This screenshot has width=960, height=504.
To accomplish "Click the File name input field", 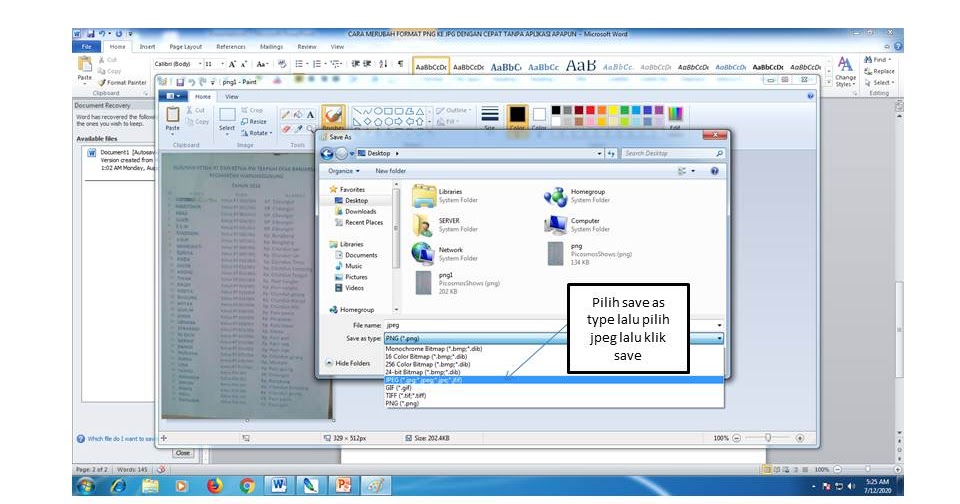I will [549, 325].
